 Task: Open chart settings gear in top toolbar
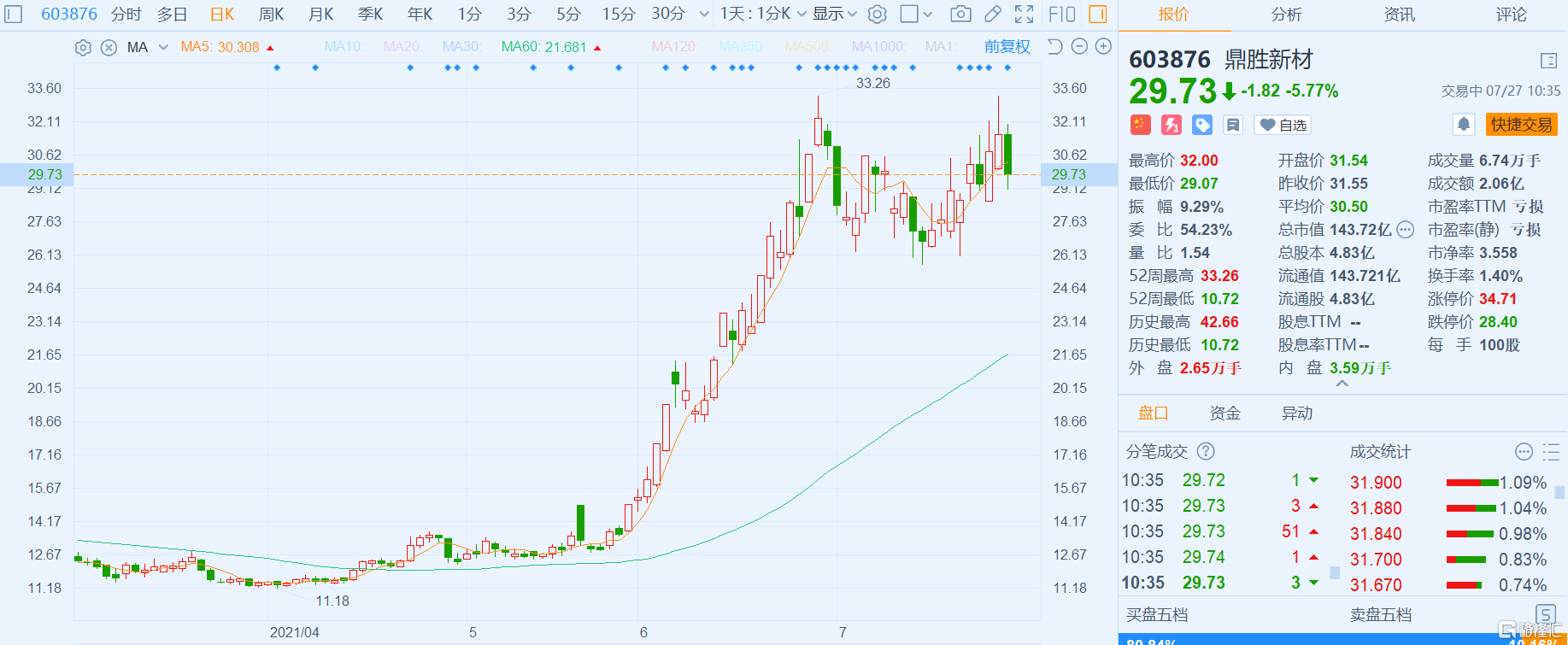pyautogui.click(x=878, y=15)
